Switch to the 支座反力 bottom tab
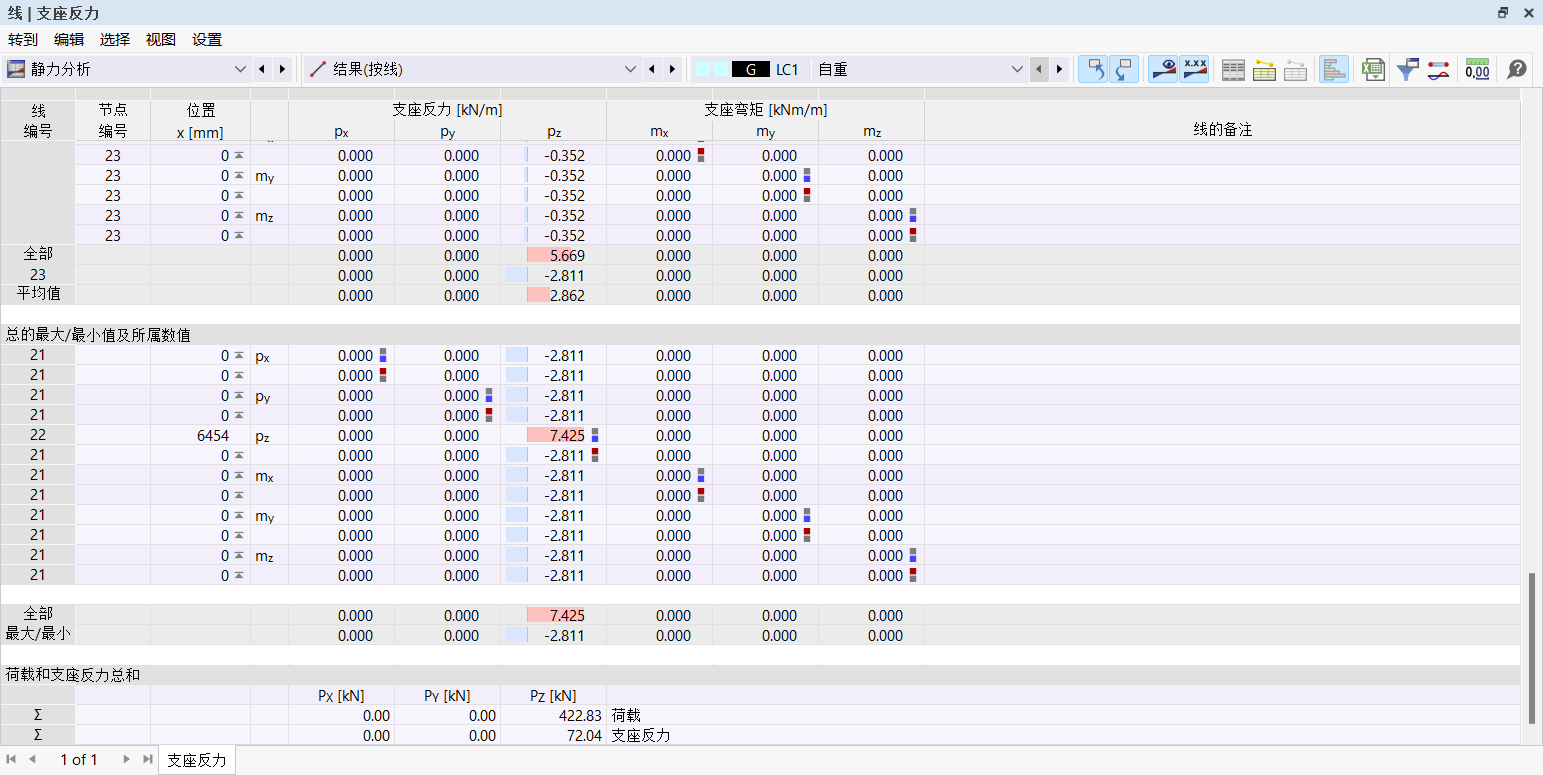Screen dimensions: 1543x775 (x=197, y=760)
